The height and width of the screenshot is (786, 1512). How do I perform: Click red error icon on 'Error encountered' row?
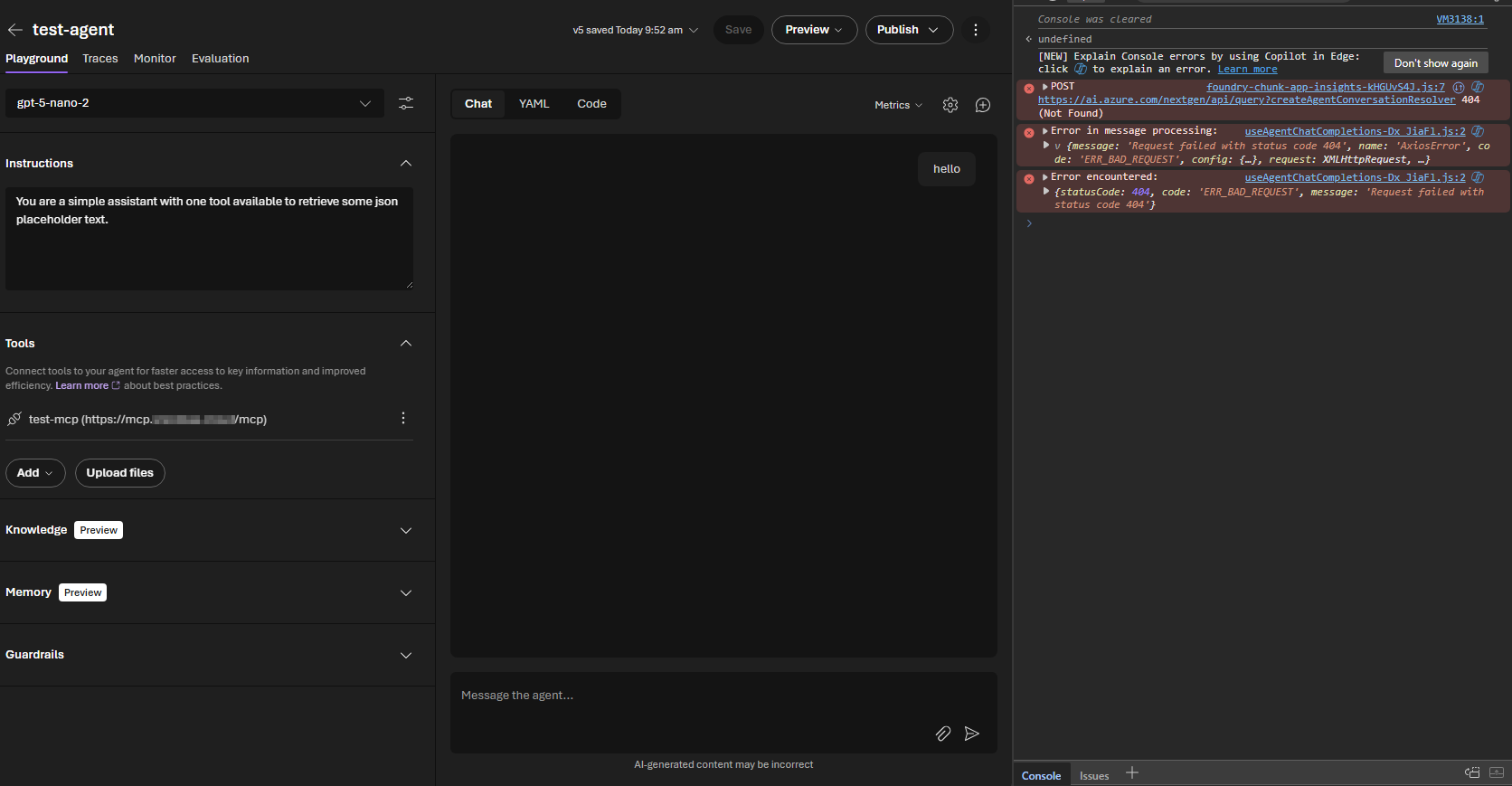(x=1029, y=178)
